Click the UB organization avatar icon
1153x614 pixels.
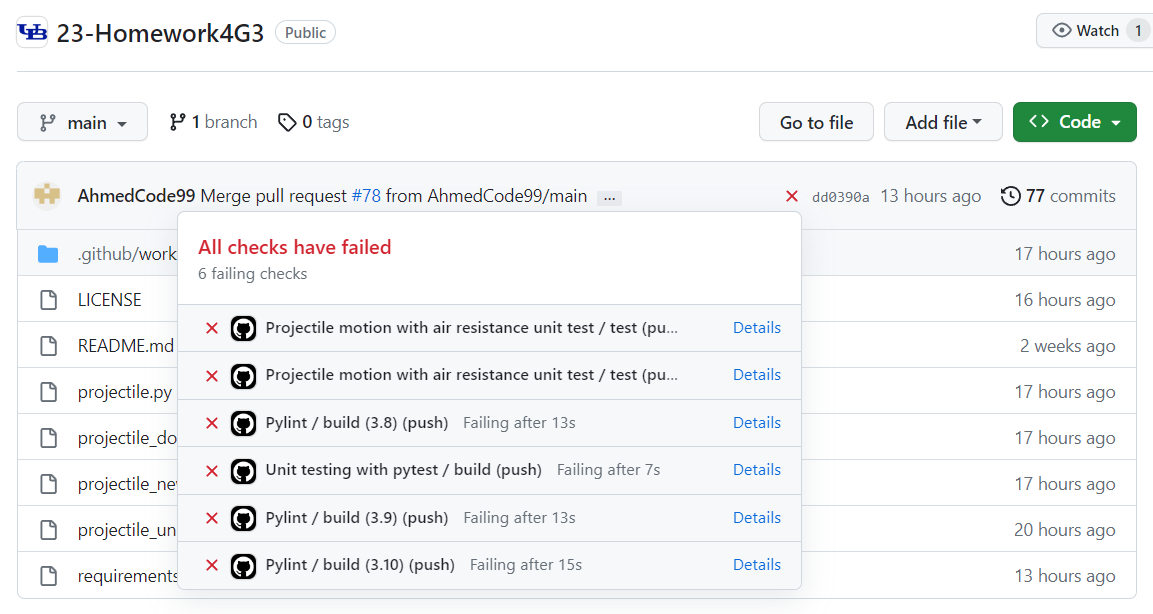click(x=31, y=31)
